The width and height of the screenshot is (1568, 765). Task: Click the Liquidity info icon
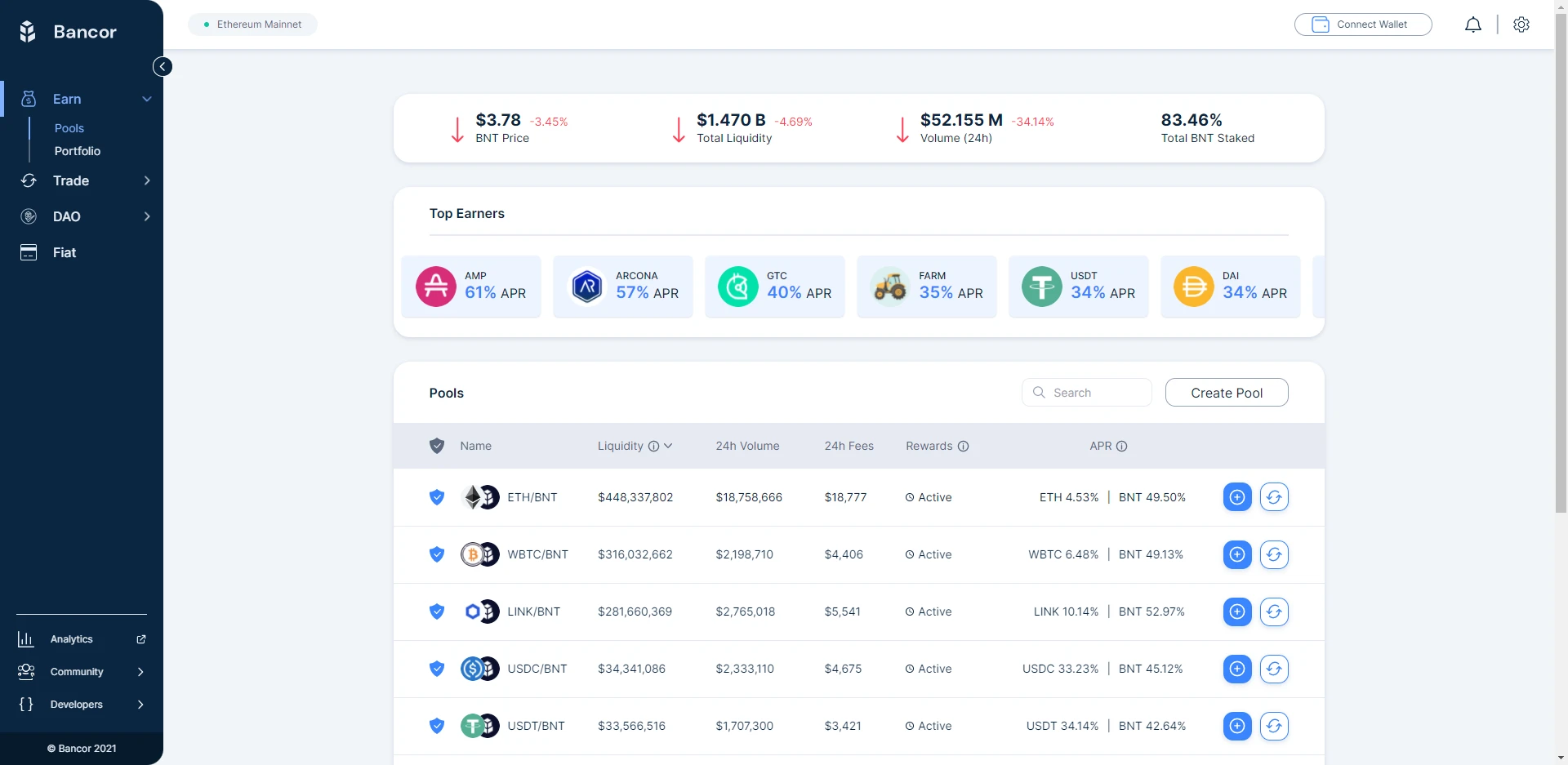point(653,446)
